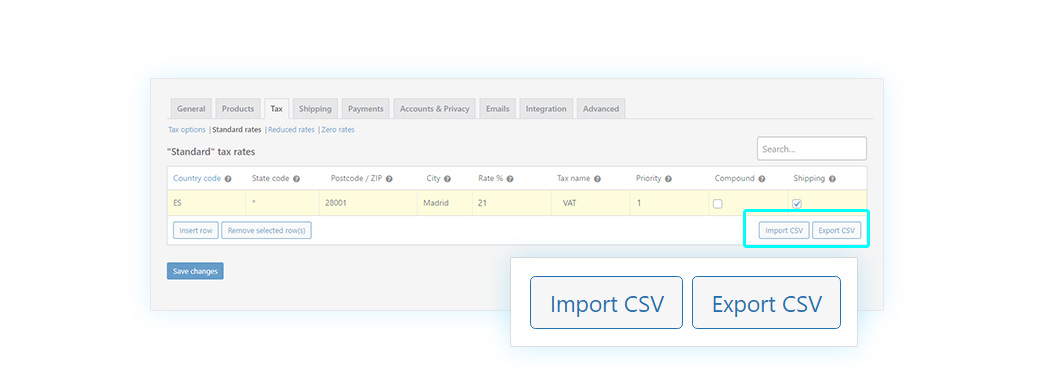Go to Reduced rates link
Viewport: 1044px width, 386px height.
[x=291, y=130]
